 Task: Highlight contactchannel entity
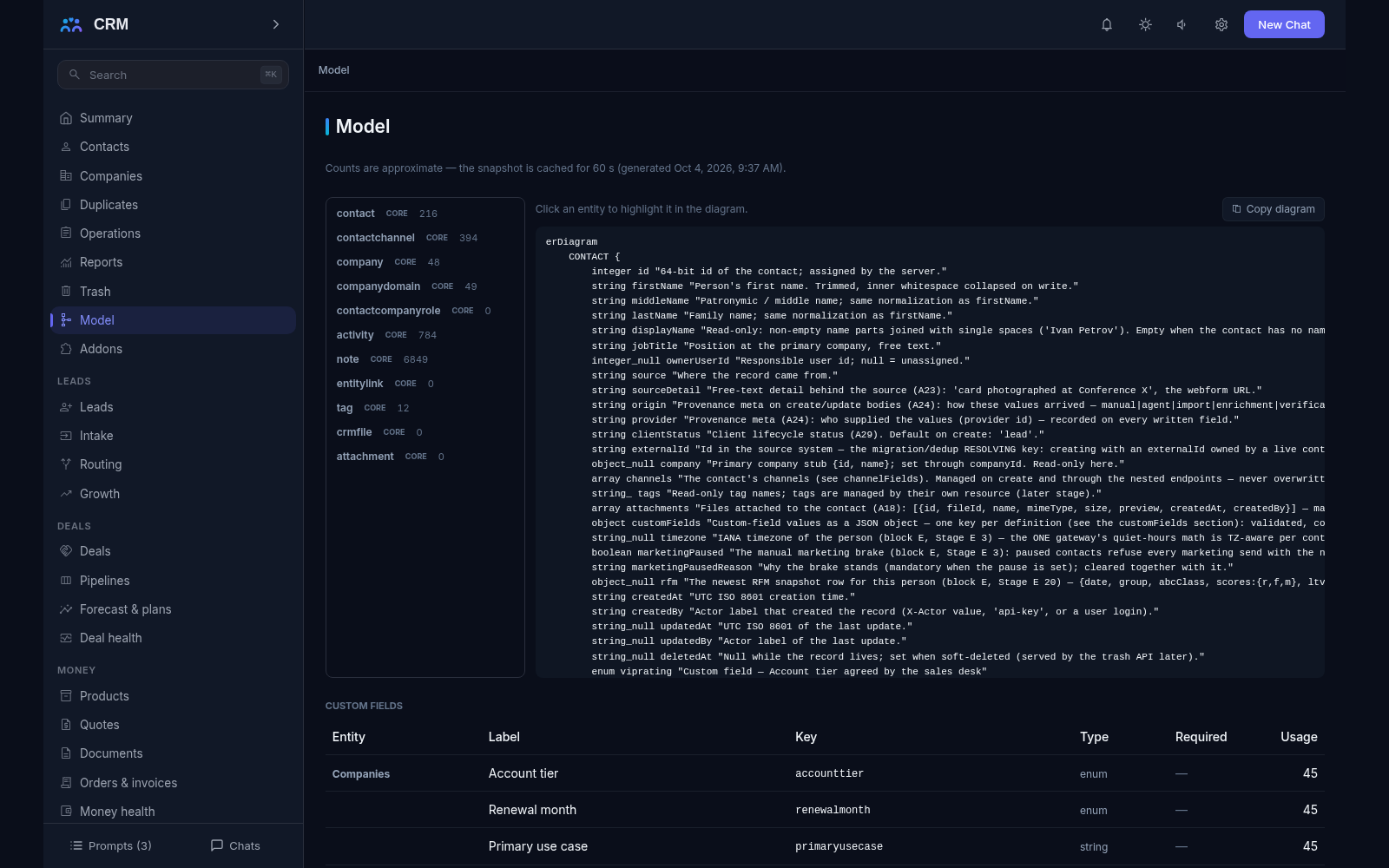tap(425, 238)
